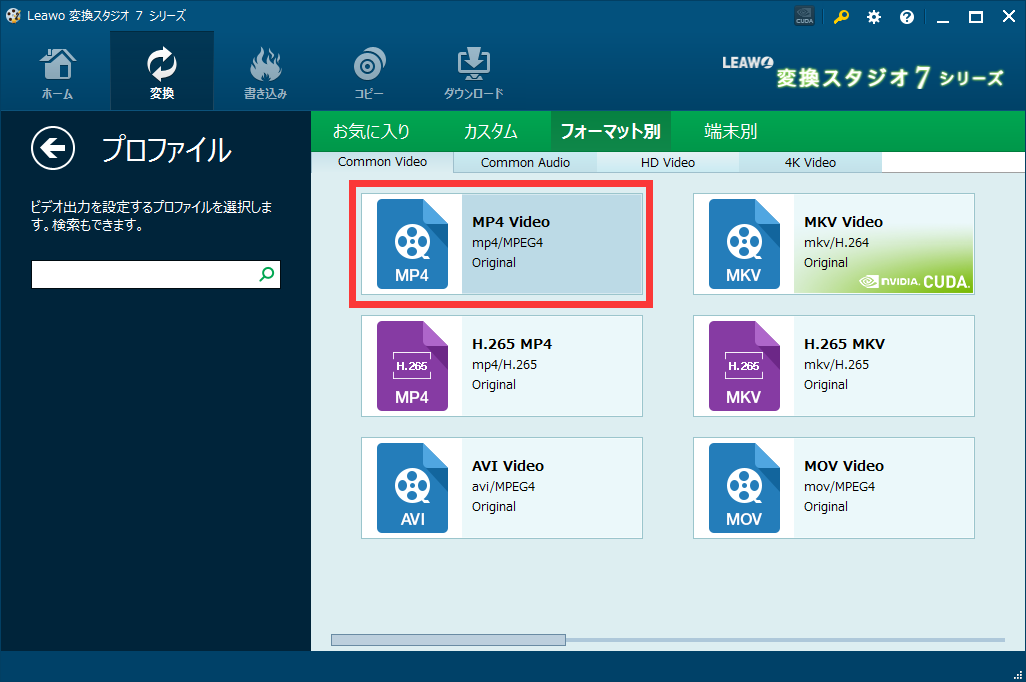This screenshot has height=682, width=1026.
Task: Select the 変換 convert tab
Action: pos(162,72)
